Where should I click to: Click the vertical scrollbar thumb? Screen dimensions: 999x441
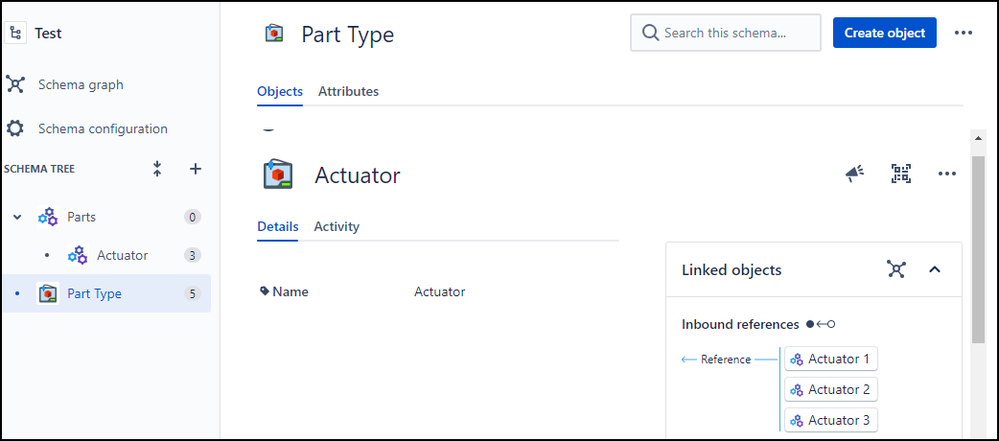tap(978, 249)
